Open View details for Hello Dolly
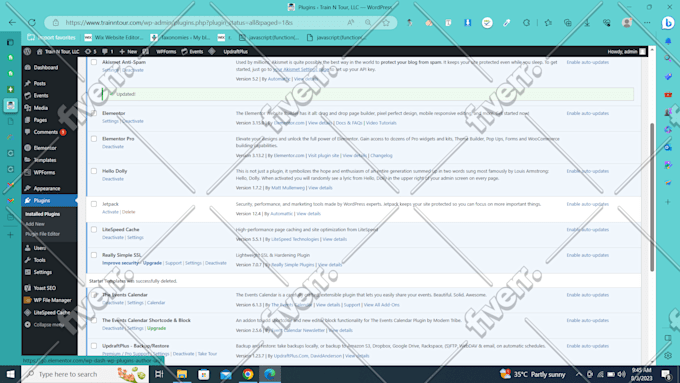 320,188
